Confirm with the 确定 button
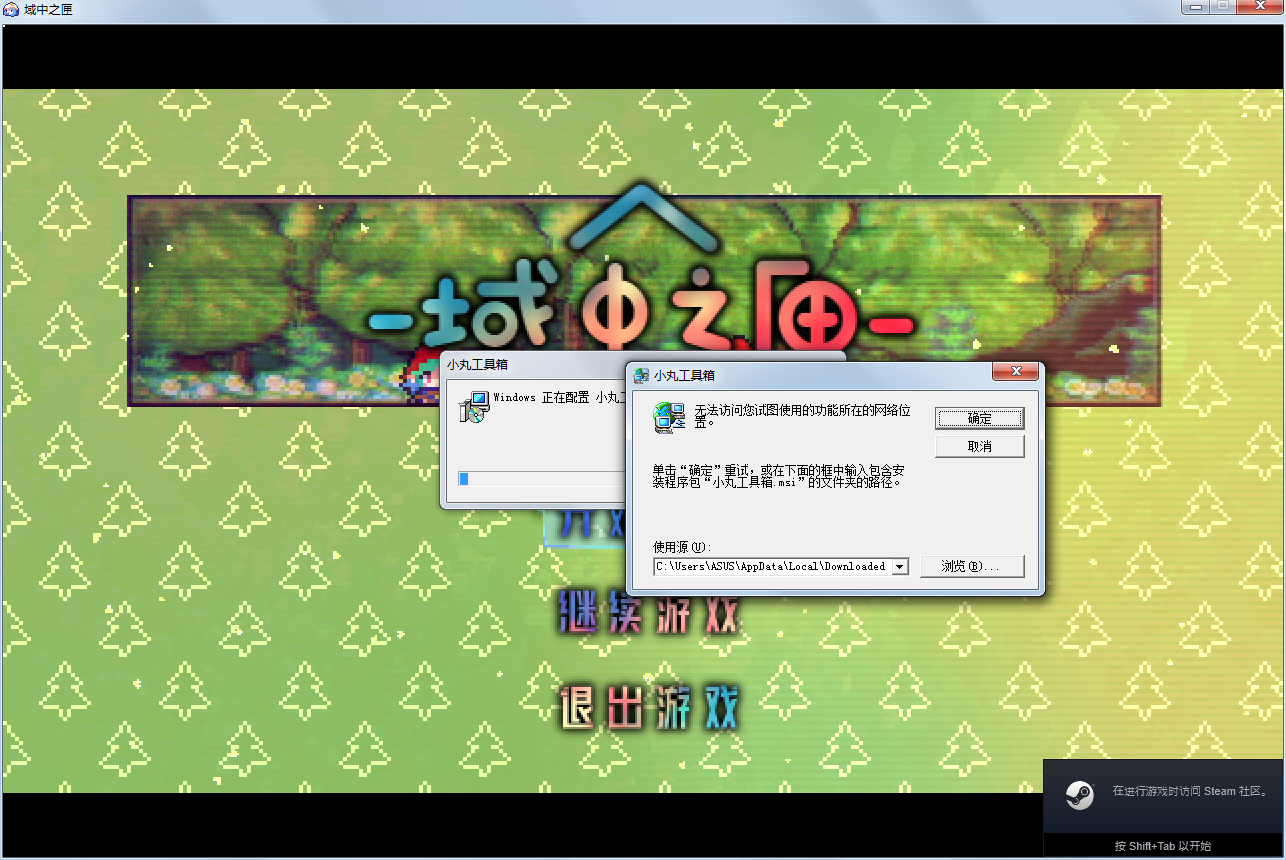Image resolution: width=1286 pixels, height=860 pixels. [x=979, y=418]
